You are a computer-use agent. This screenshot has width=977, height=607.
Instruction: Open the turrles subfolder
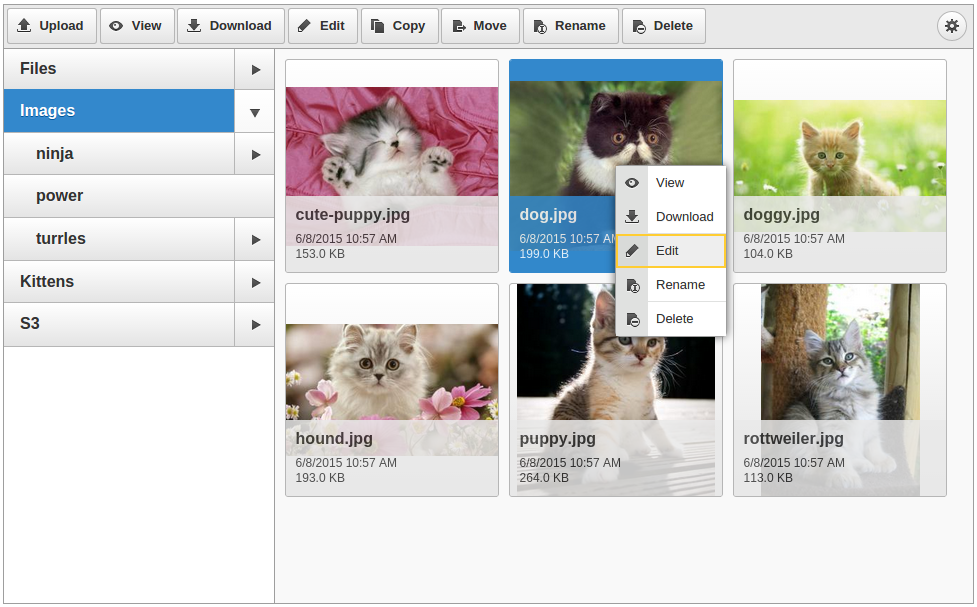click(119, 239)
